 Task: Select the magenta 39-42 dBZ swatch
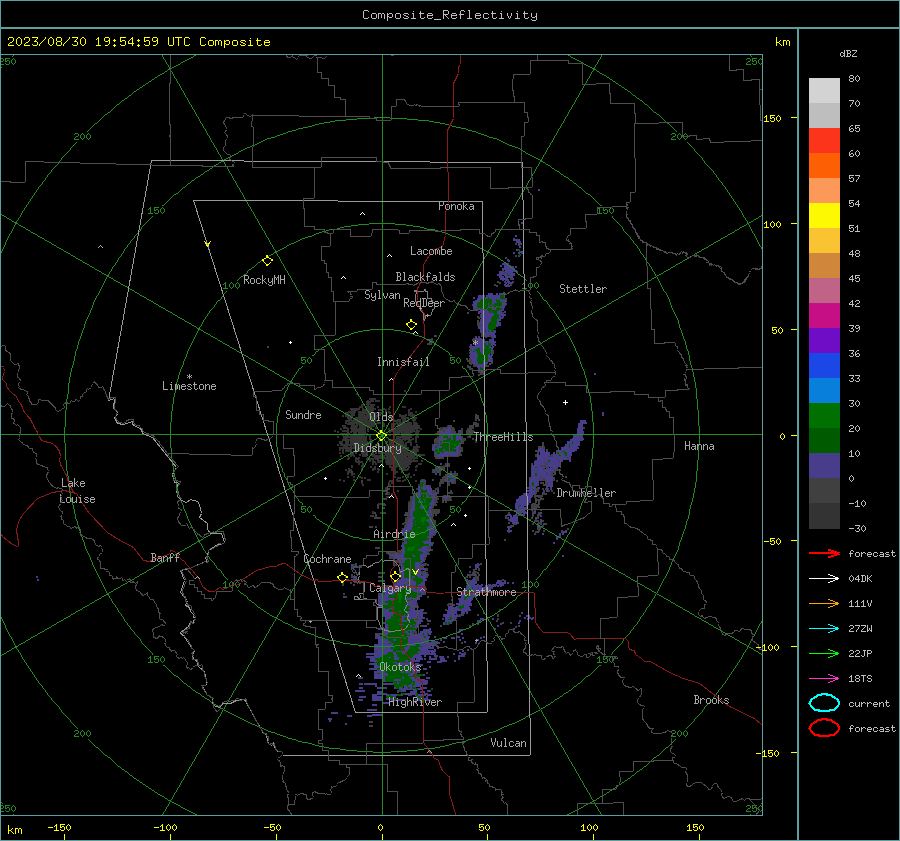pos(824,316)
